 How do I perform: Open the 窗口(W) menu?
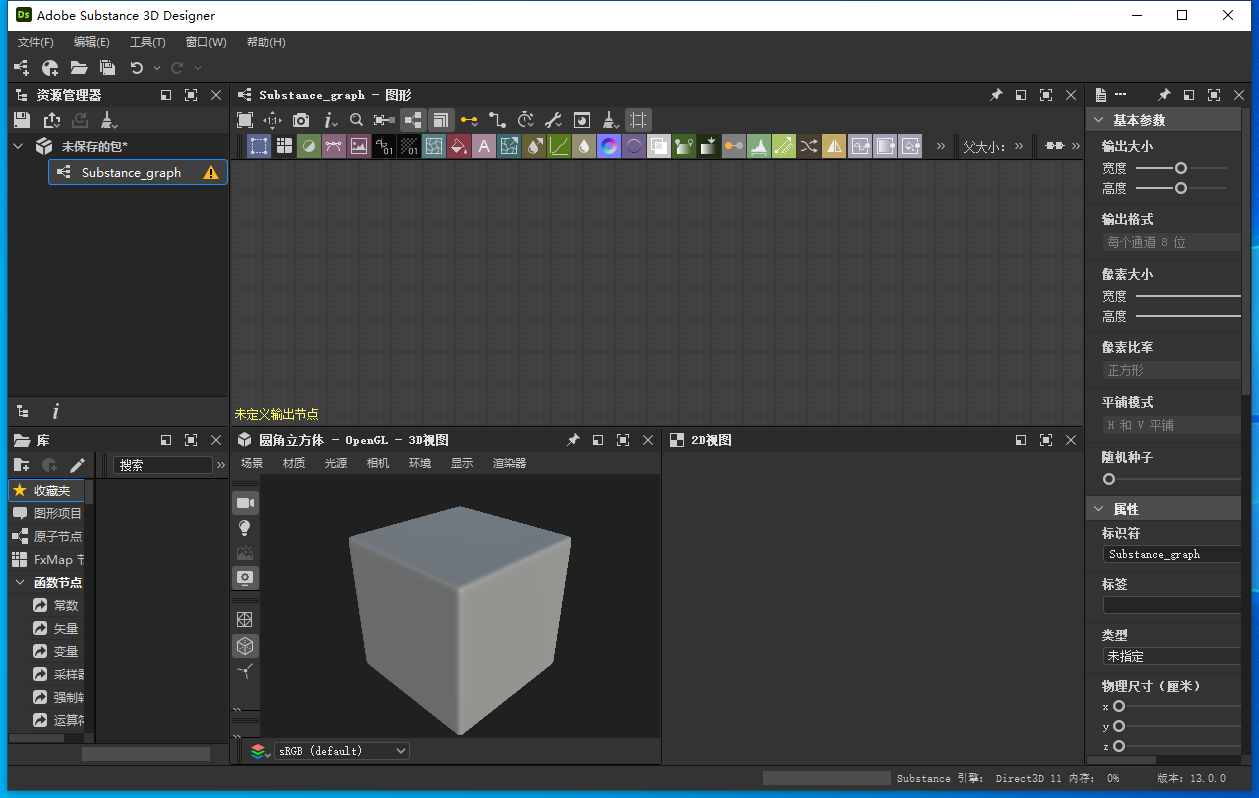(x=206, y=42)
